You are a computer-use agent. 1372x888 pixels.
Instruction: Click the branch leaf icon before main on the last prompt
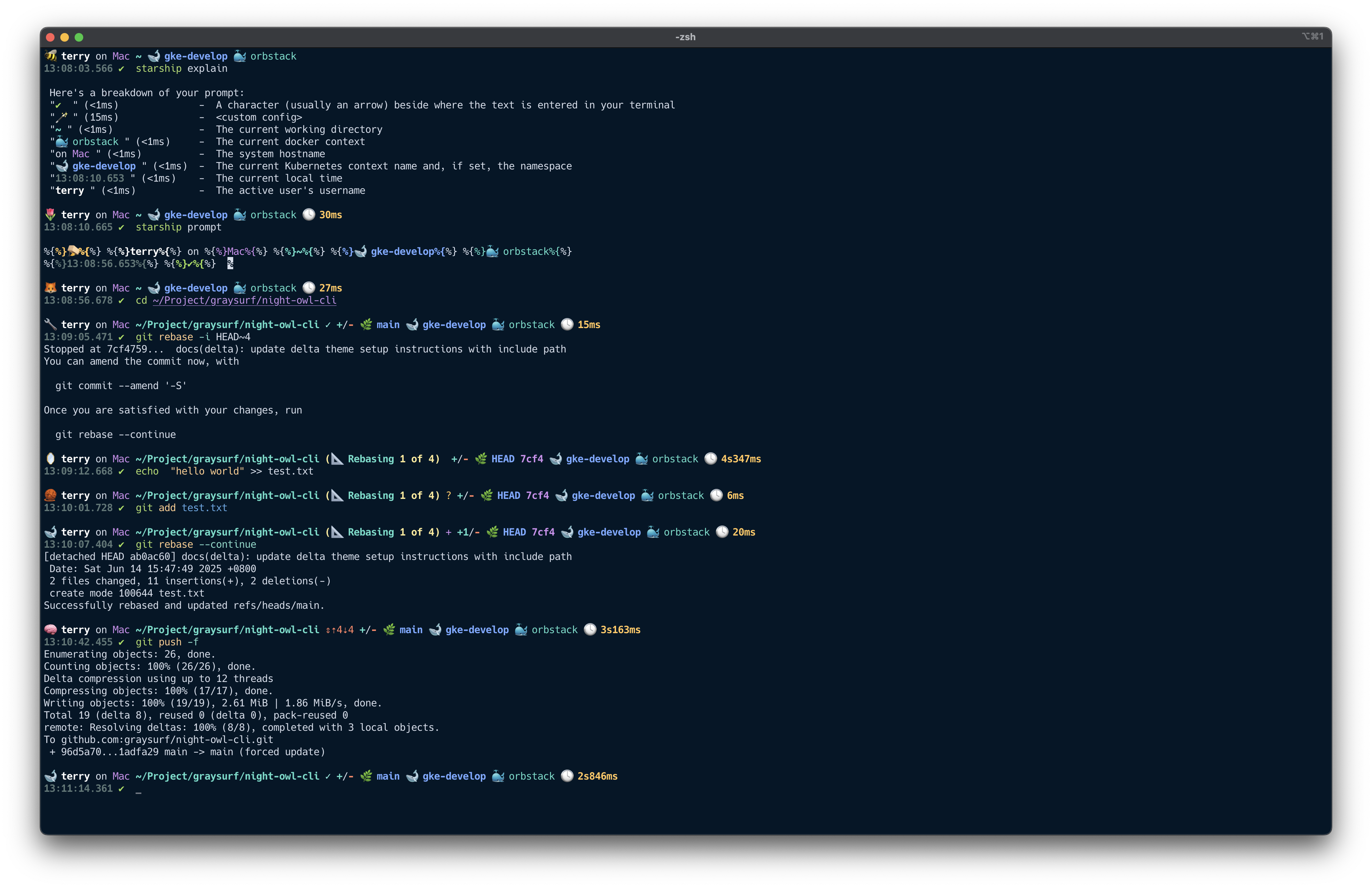click(366, 776)
